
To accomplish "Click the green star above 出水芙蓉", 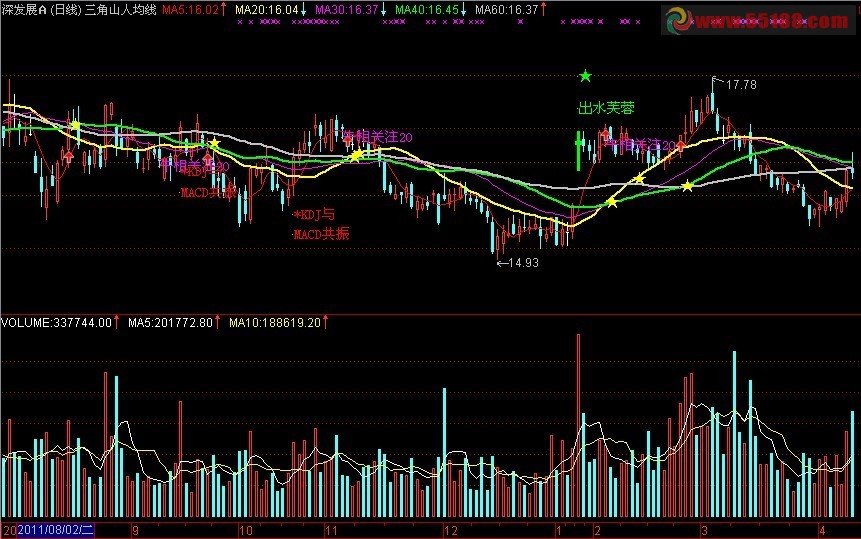I will (585, 76).
